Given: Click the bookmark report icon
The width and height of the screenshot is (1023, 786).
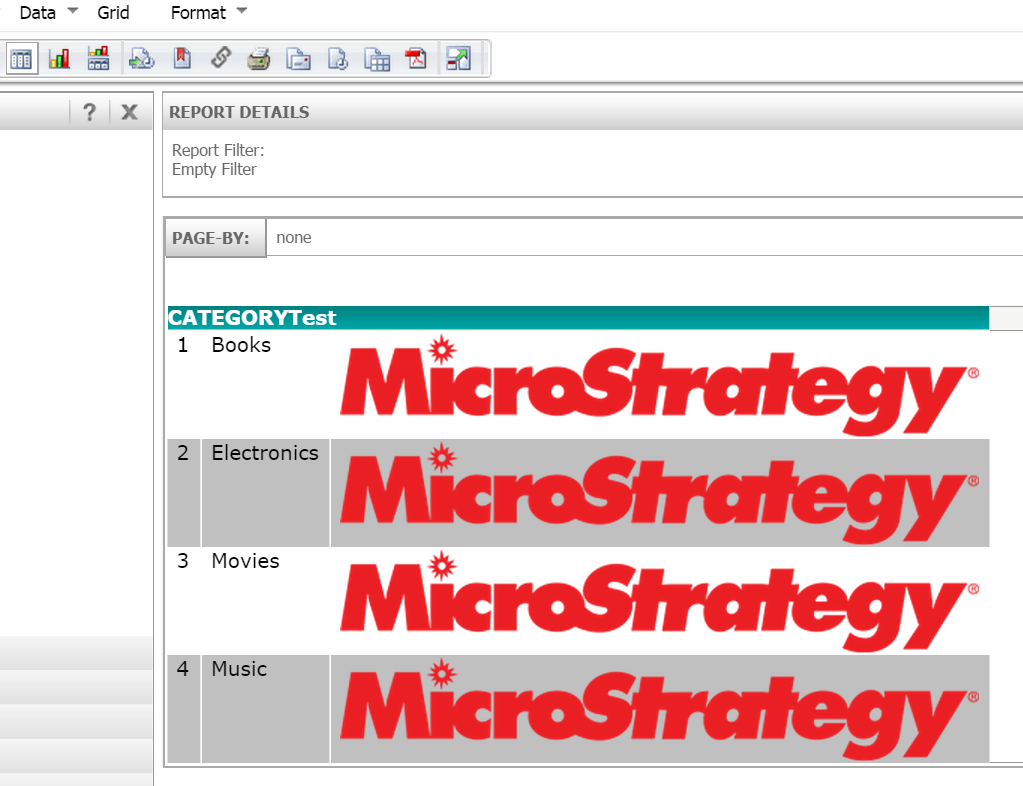Looking at the screenshot, I should coord(181,59).
